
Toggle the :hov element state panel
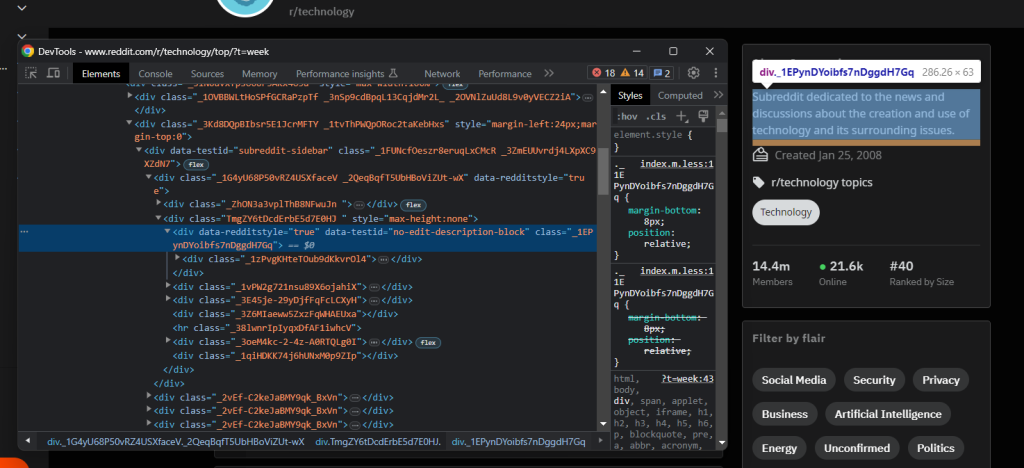point(627,116)
